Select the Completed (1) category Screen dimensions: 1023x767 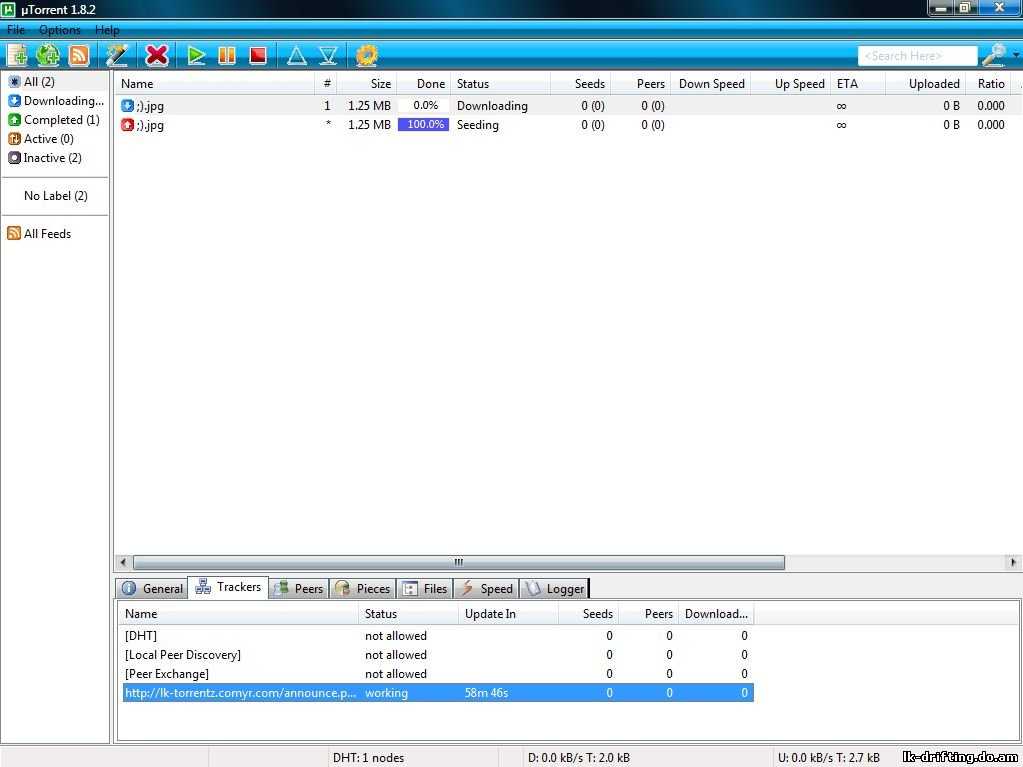coord(55,119)
